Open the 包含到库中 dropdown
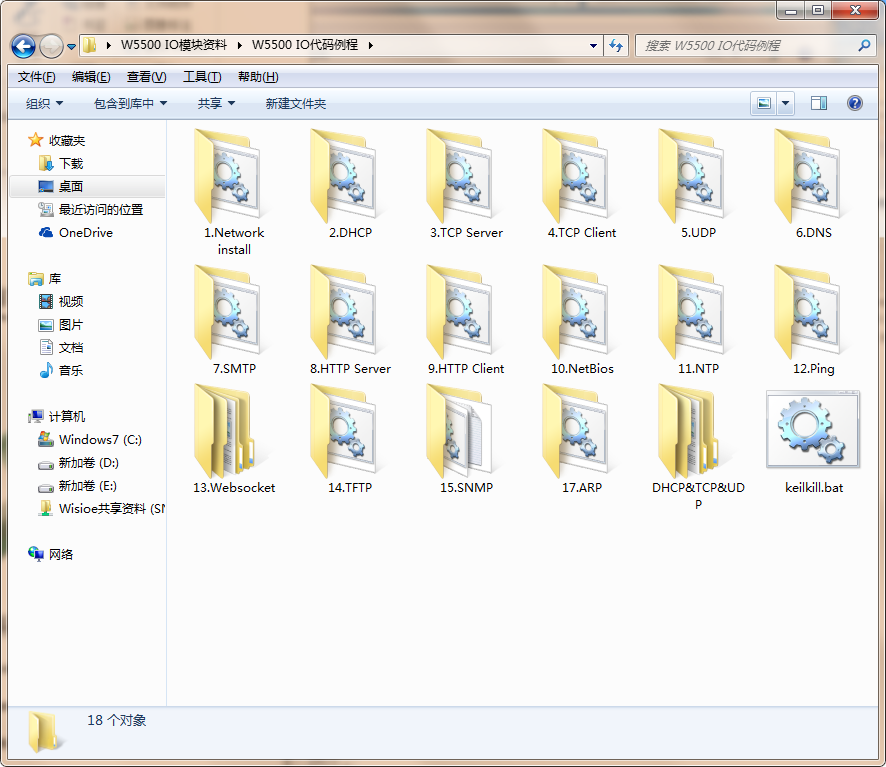Screen dimensions: 886x767 point(130,103)
